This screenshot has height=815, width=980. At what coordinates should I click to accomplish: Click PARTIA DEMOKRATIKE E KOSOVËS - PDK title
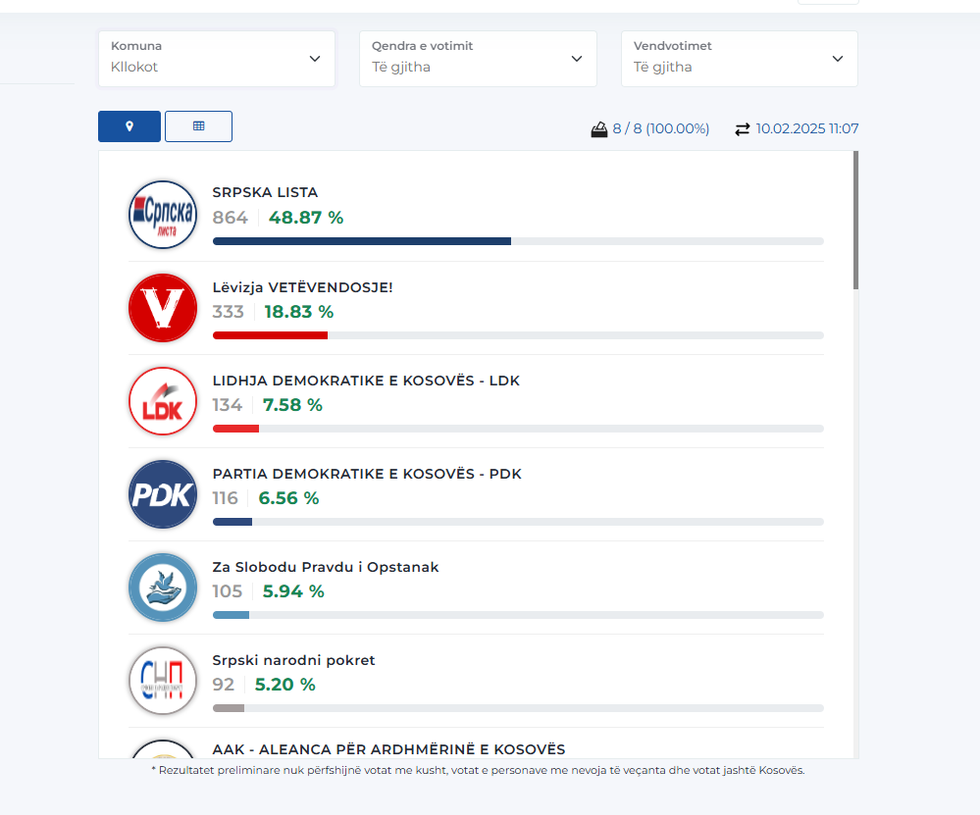[367, 474]
